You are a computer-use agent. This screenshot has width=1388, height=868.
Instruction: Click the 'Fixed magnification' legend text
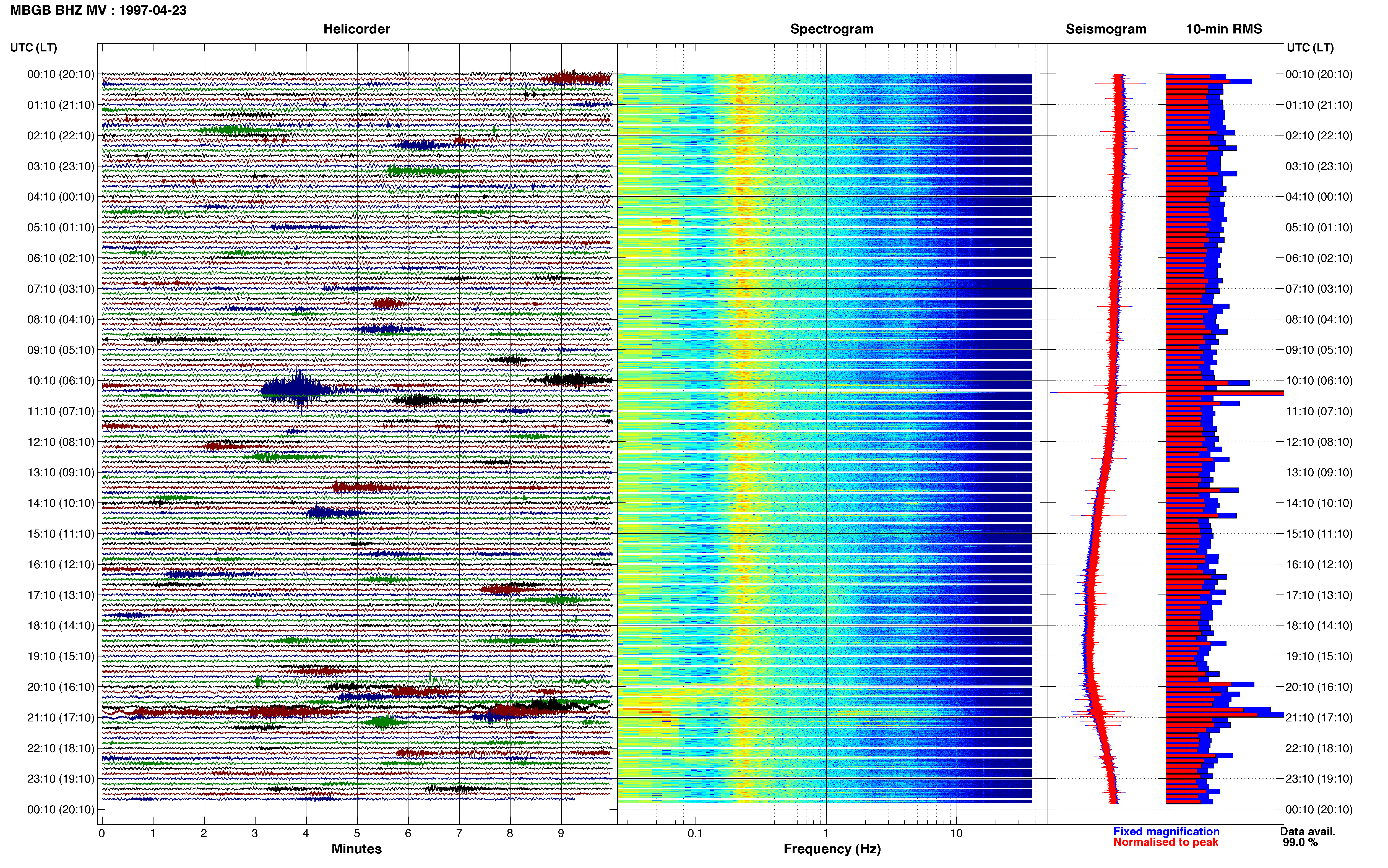click(x=1166, y=831)
